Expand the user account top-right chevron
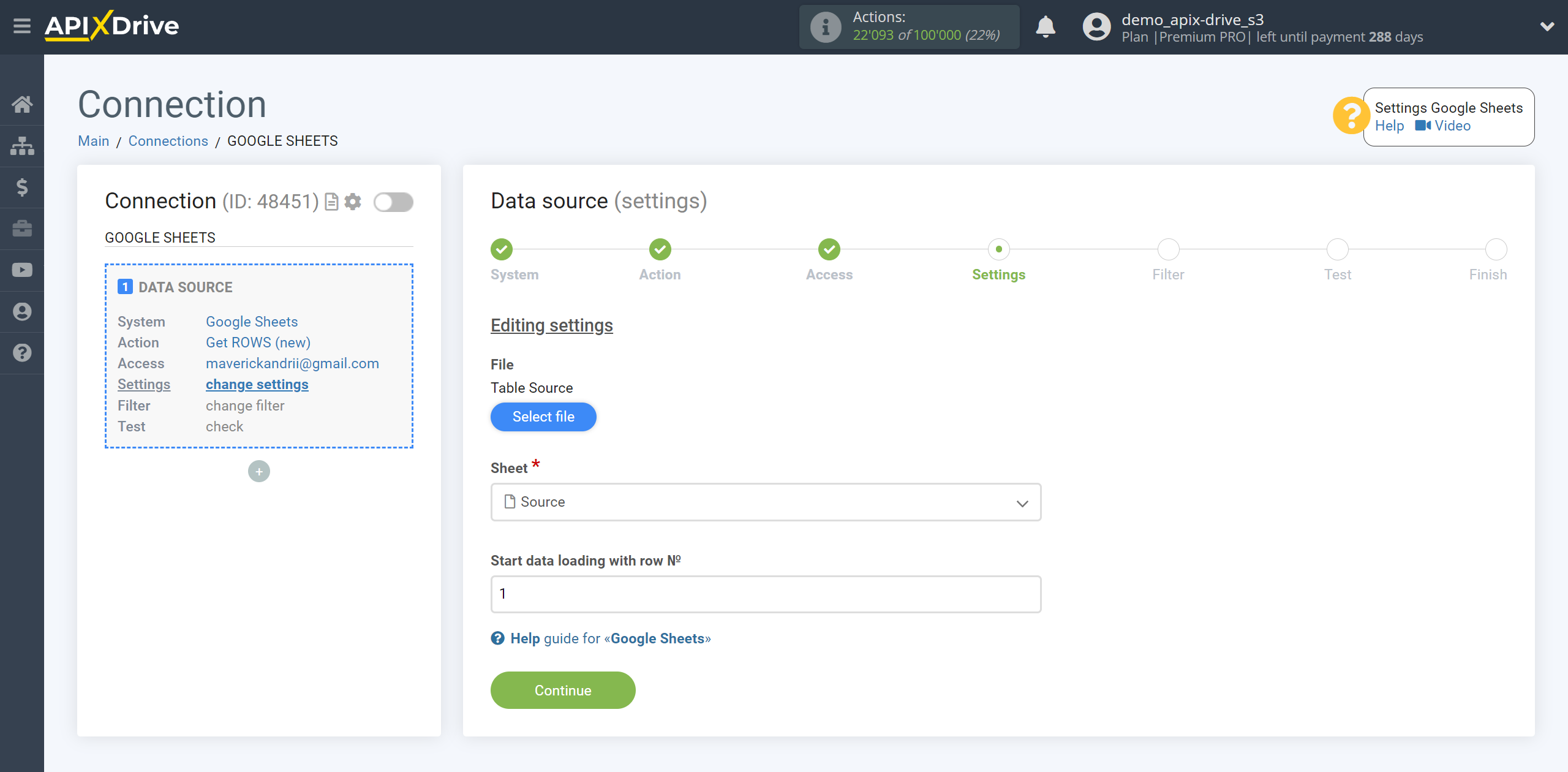Viewport: 1568px width, 772px height. (x=1547, y=26)
